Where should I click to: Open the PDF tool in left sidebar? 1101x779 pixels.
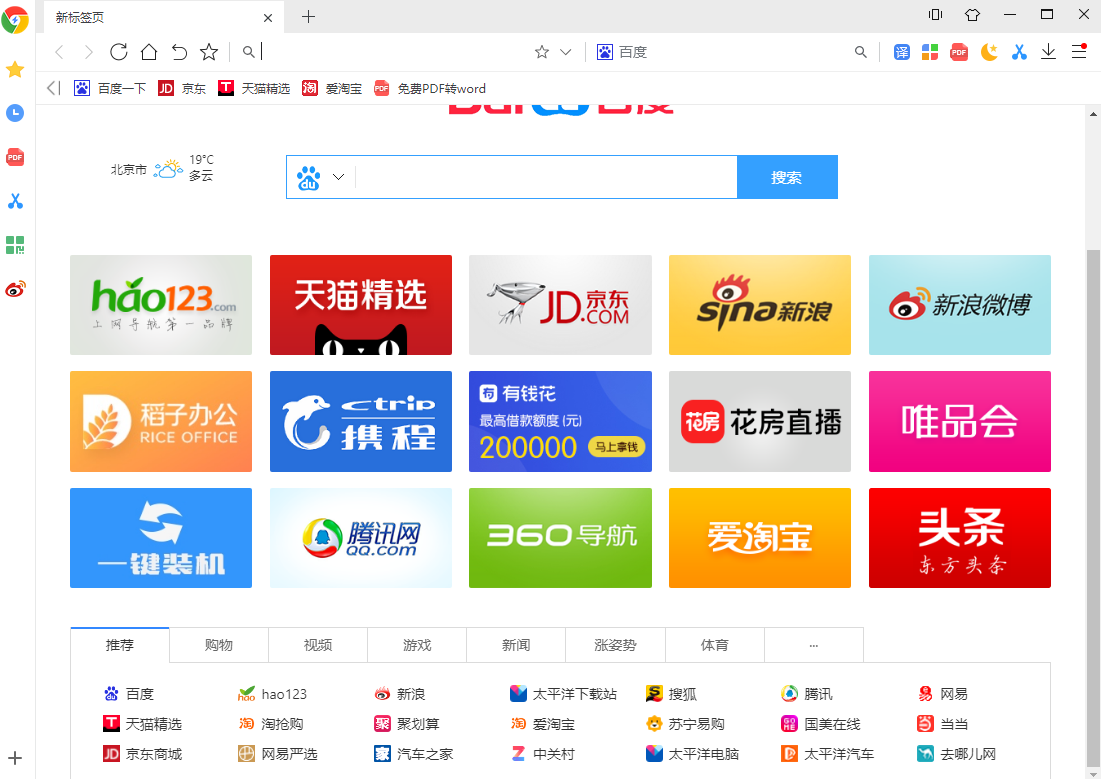(x=15, y=157)
